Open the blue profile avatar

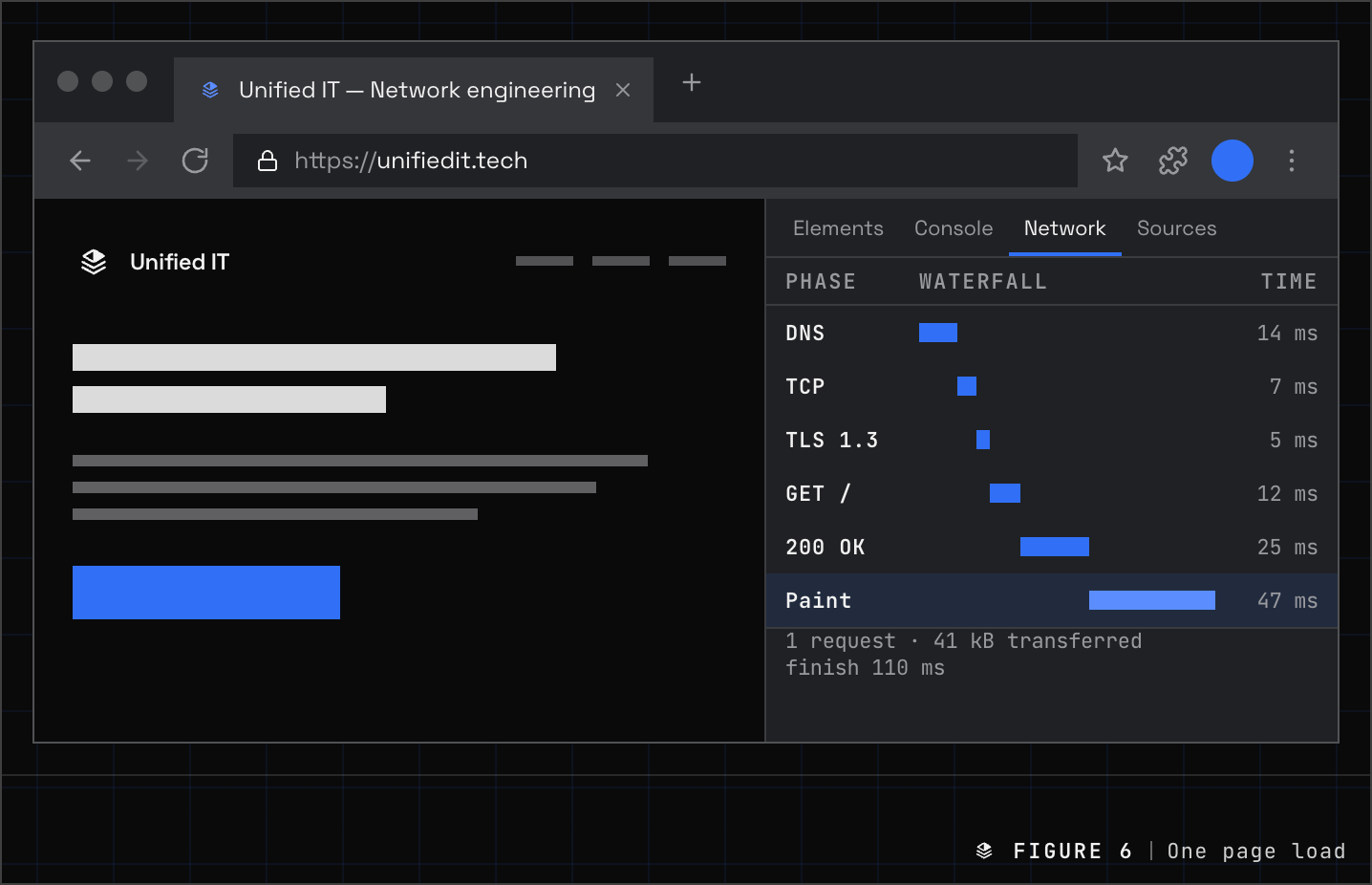click(x=1233, y=161)
